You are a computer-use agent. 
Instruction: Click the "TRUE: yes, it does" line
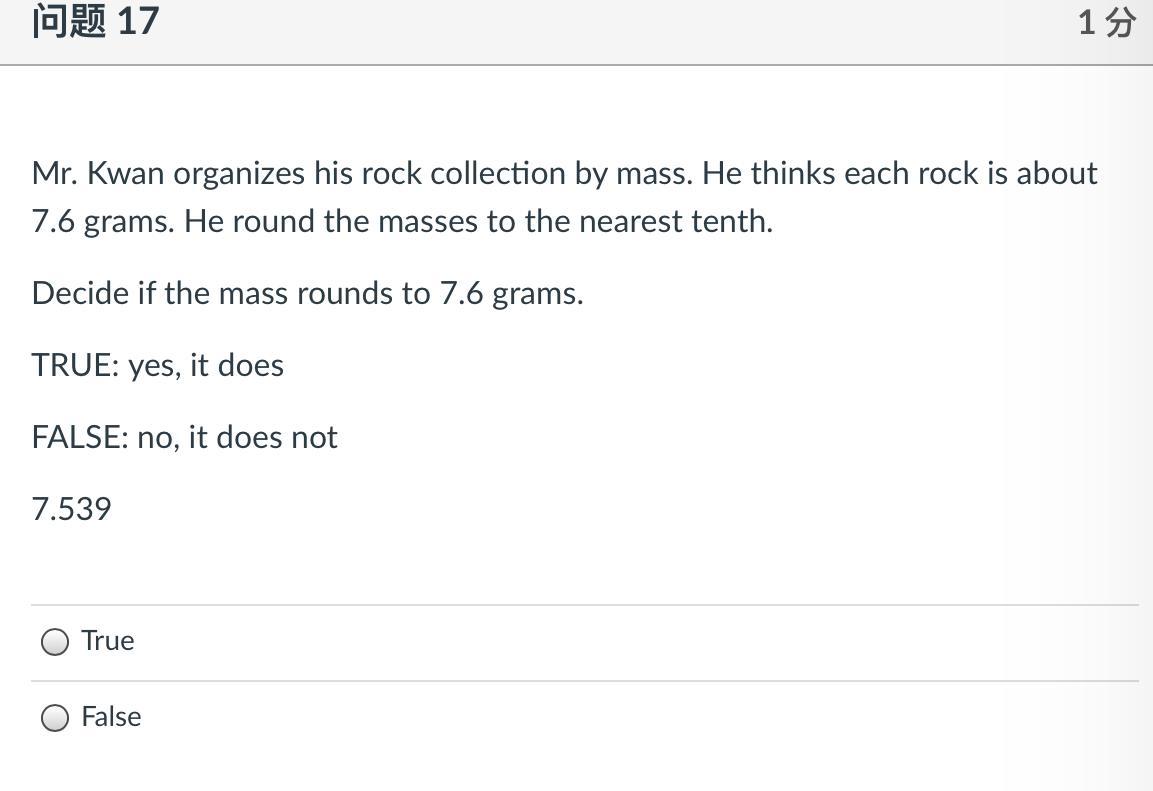pos(158,365)
